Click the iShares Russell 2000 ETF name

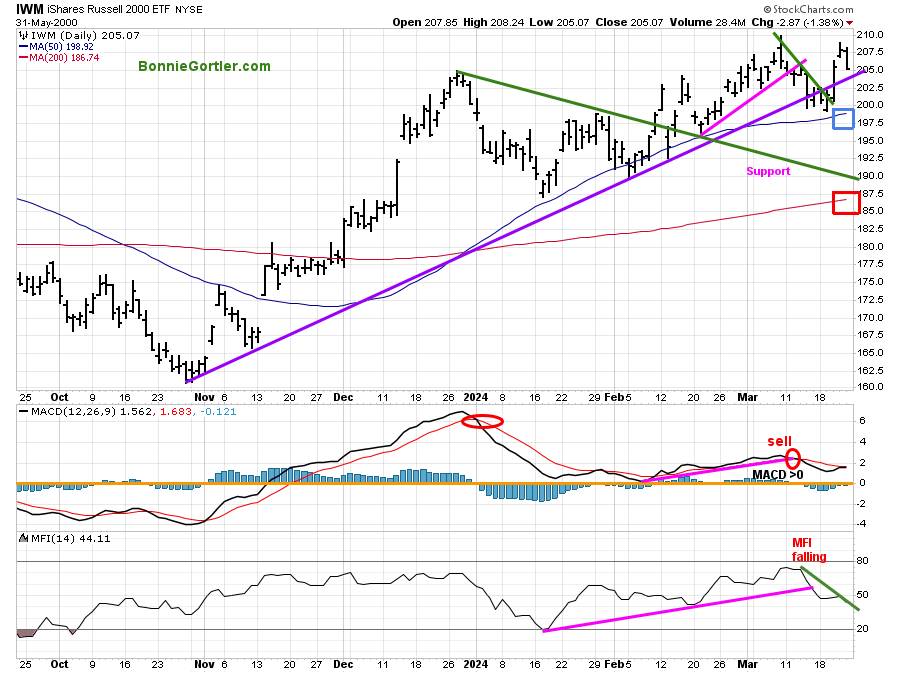[109, 10]
